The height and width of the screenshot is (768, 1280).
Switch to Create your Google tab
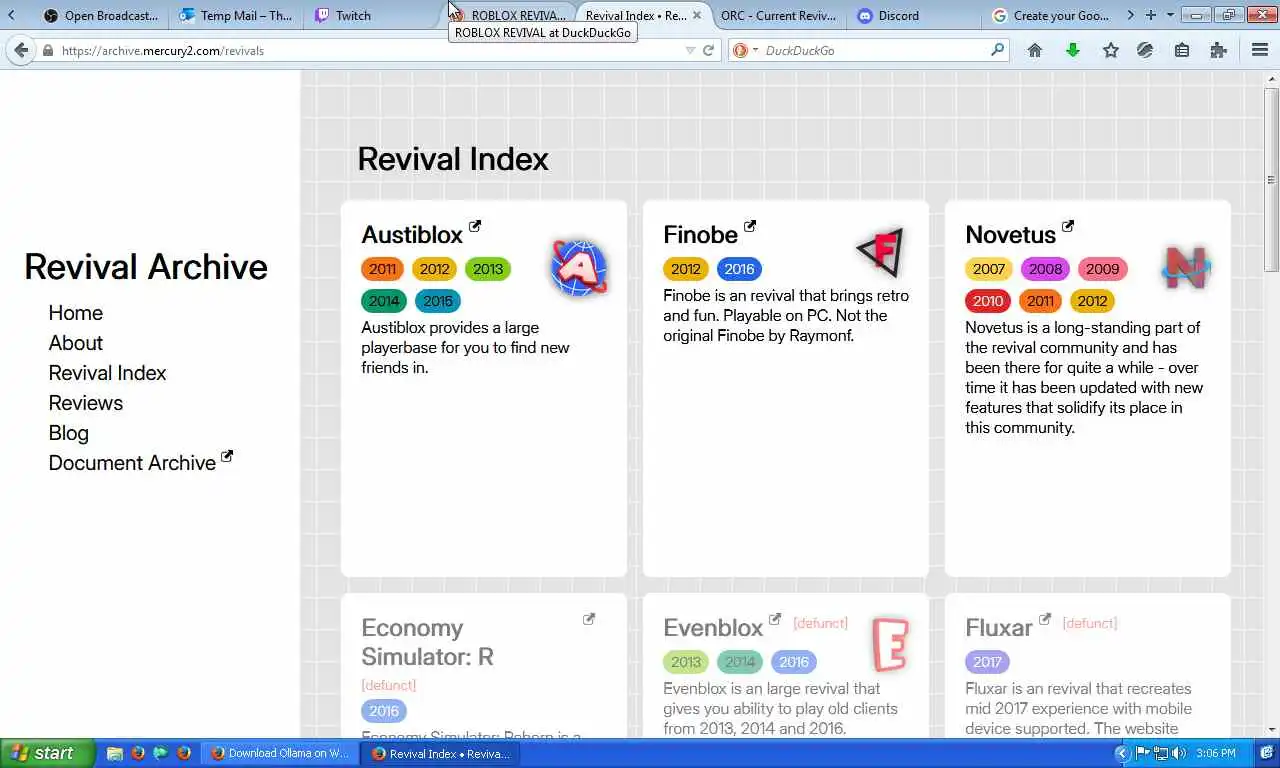1051,15
